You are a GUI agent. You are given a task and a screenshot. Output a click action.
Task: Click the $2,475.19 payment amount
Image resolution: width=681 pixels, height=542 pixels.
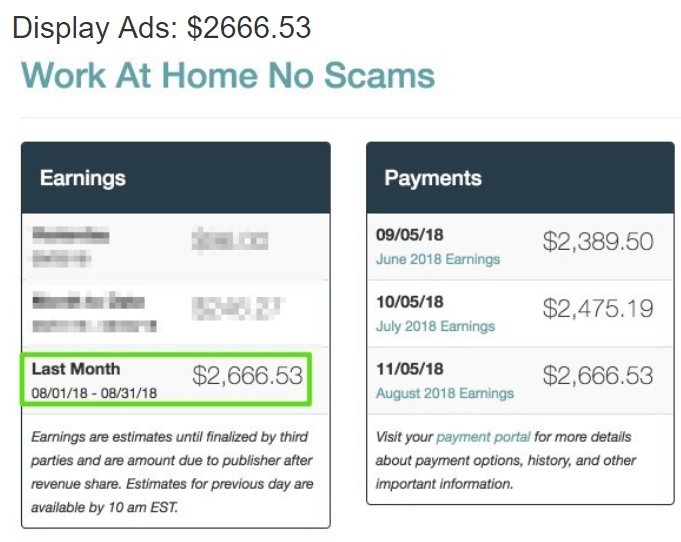click(x=598, y=308)
